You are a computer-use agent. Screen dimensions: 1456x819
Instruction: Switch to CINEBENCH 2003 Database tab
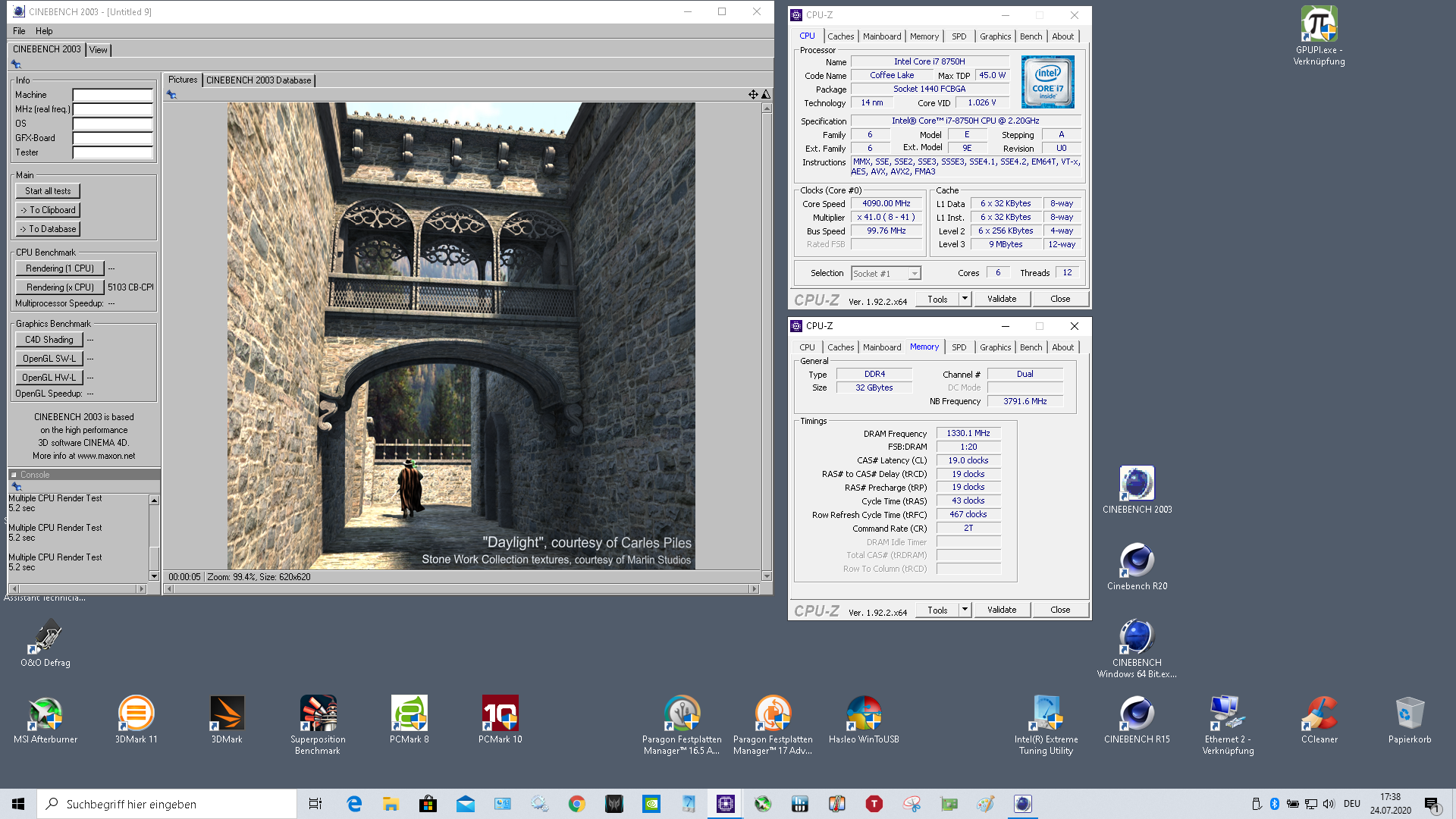(259, 80)
